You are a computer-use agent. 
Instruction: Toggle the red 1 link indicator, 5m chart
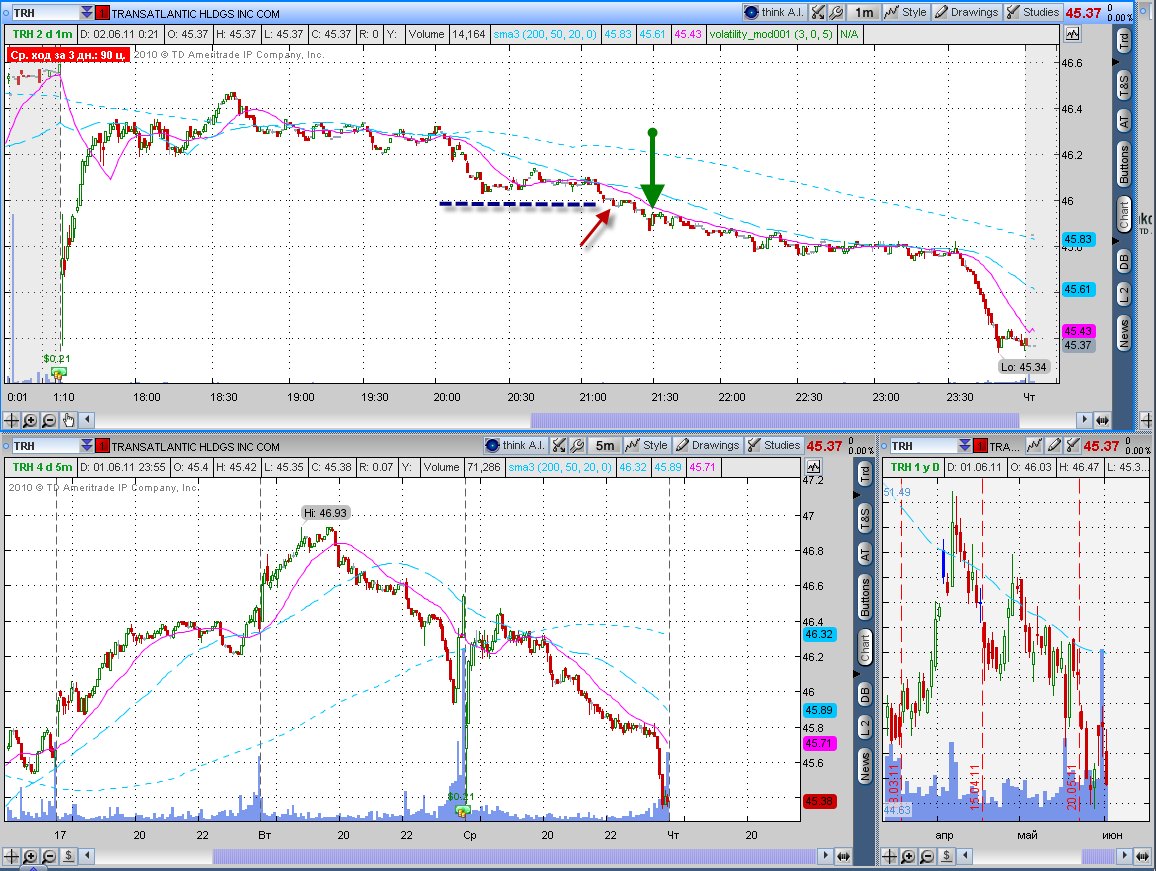(103, 446)
